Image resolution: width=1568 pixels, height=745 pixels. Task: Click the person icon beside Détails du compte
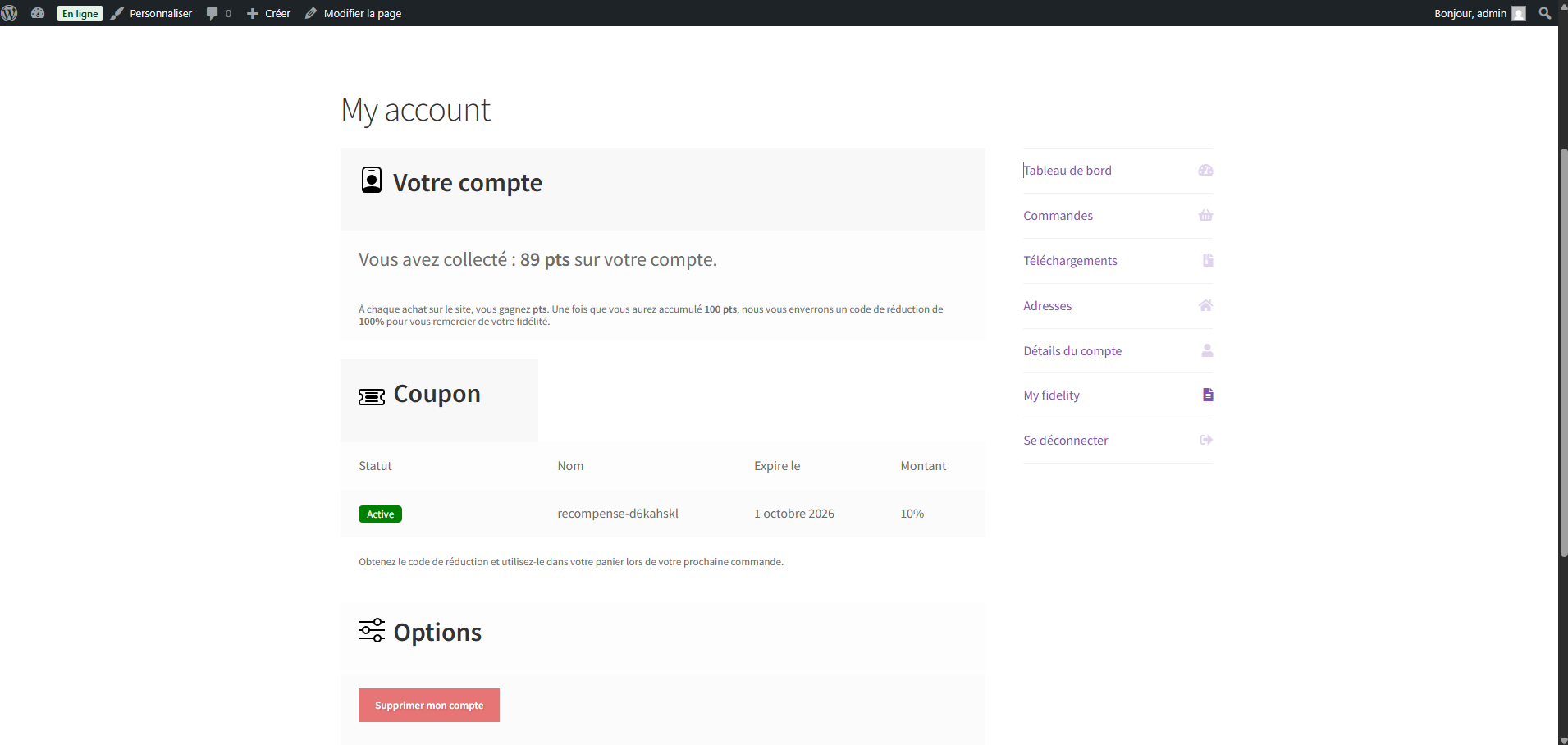[x=1205, y=350]
